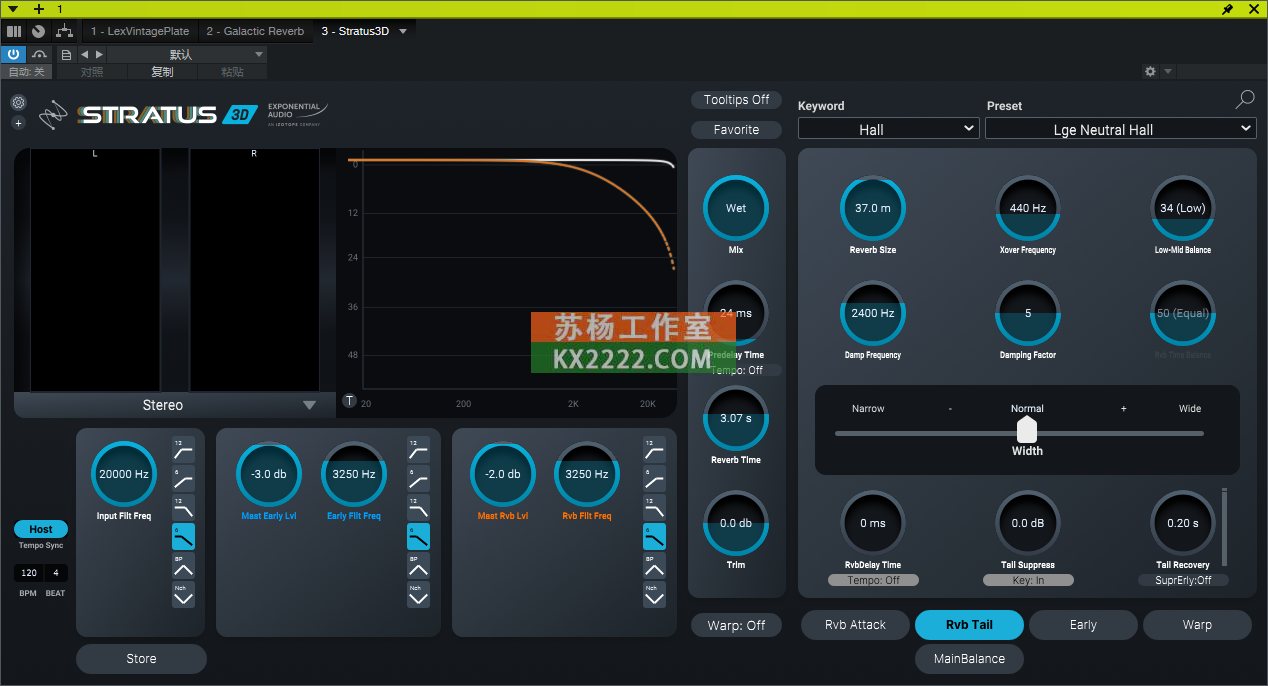1268x686 pixels.
Task: Switch to 2 - Galactic Reverb tab
Action: pyautogui.click(x=255, y=31)
